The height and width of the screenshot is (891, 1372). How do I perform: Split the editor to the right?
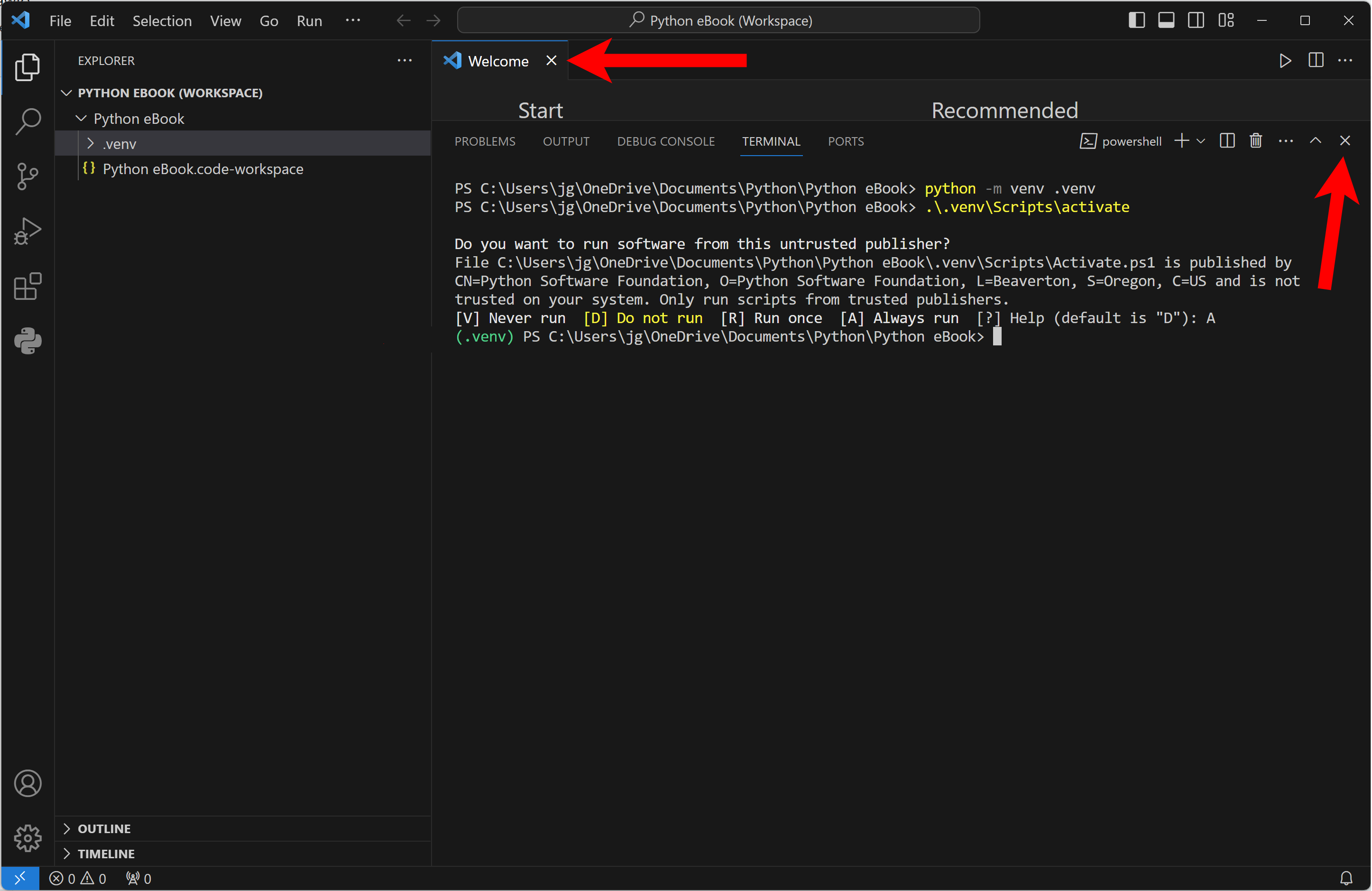point(1316,61)
